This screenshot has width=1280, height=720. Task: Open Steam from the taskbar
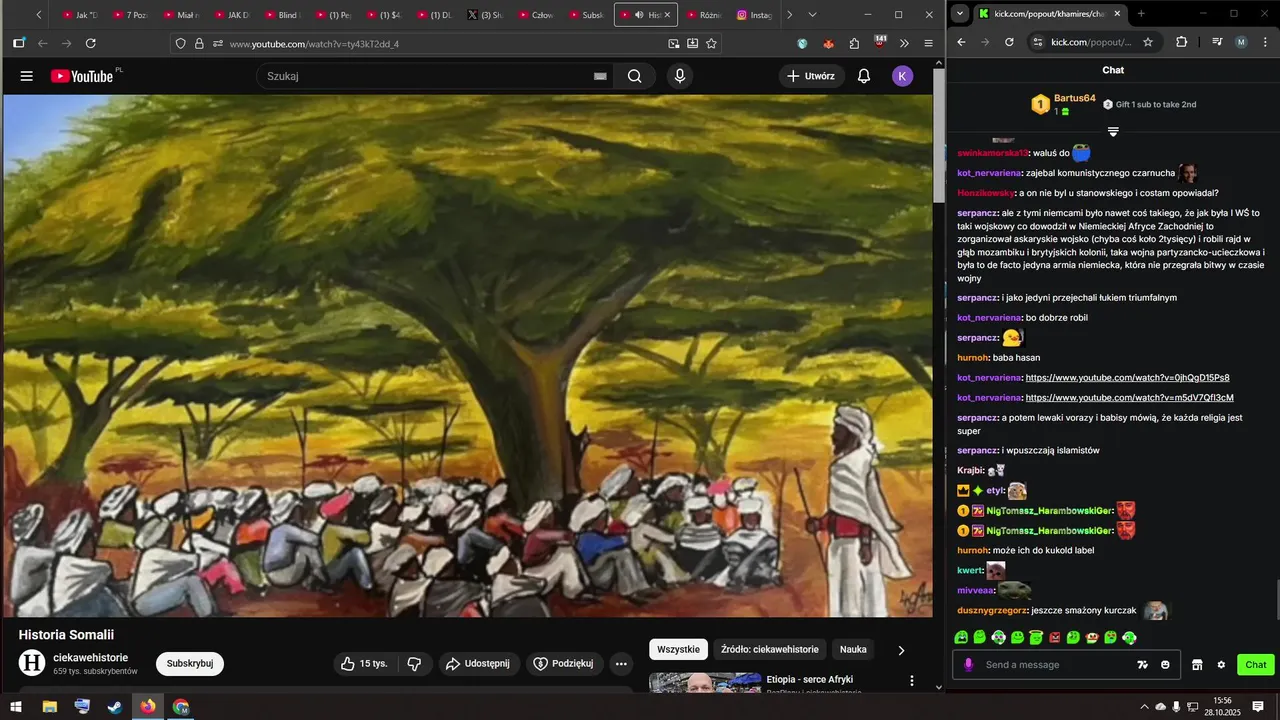[x=115, y=707]
